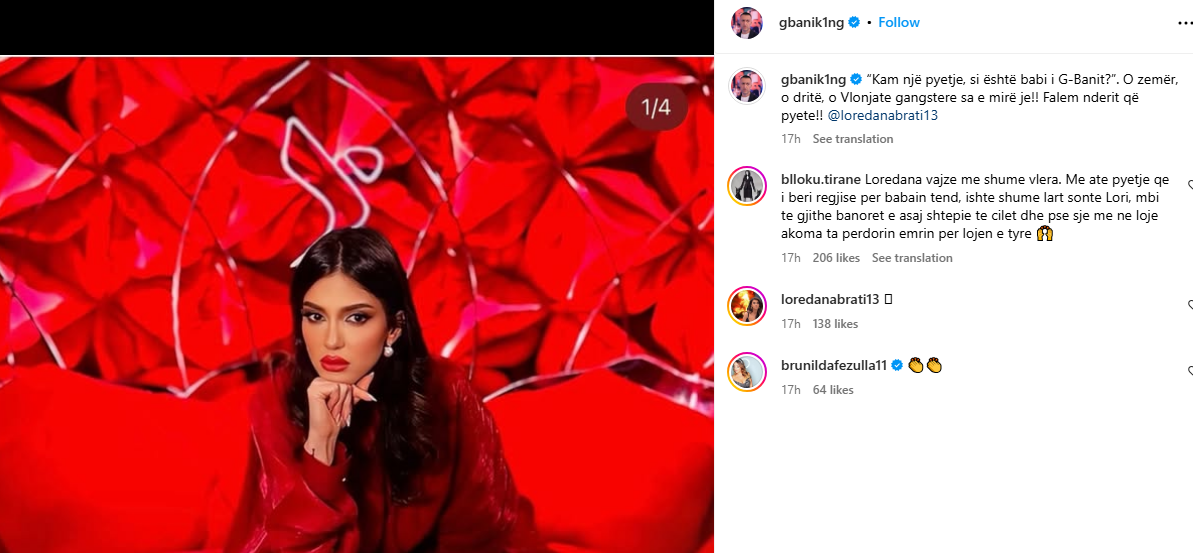Click the verified badge next to gbanik1ng header

854,23
